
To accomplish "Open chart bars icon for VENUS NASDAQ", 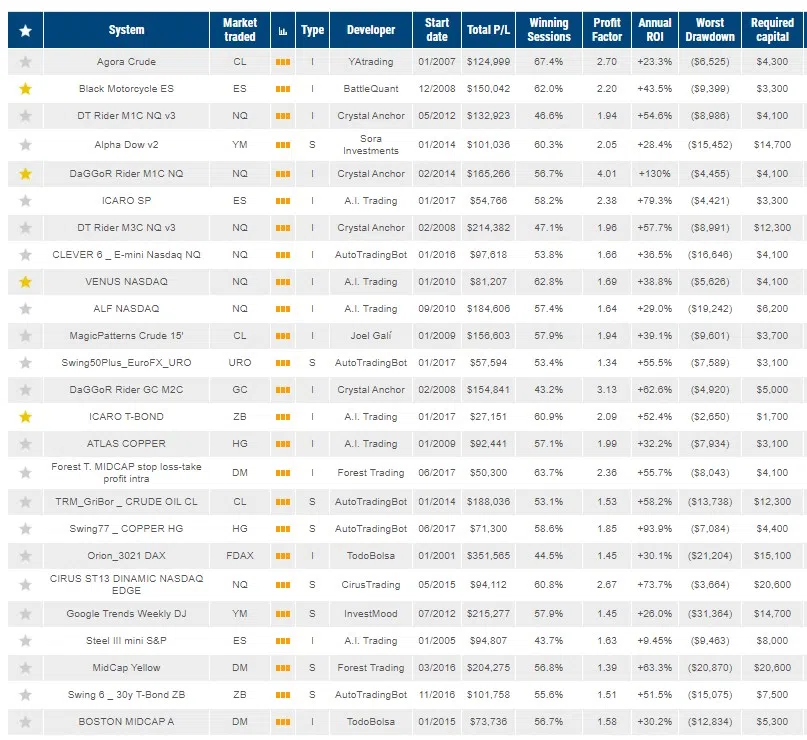I will click(283, 282).
